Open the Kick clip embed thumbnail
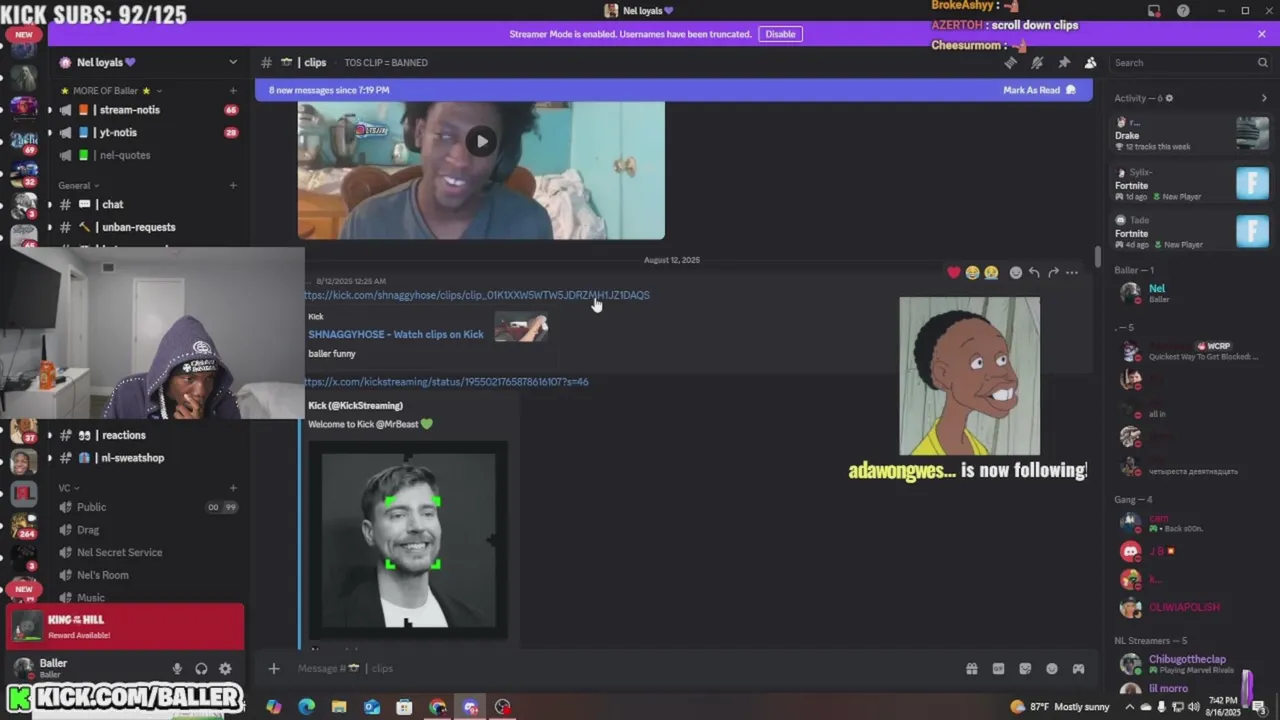Screen dimensions: 1280x720 pos(521,328)
